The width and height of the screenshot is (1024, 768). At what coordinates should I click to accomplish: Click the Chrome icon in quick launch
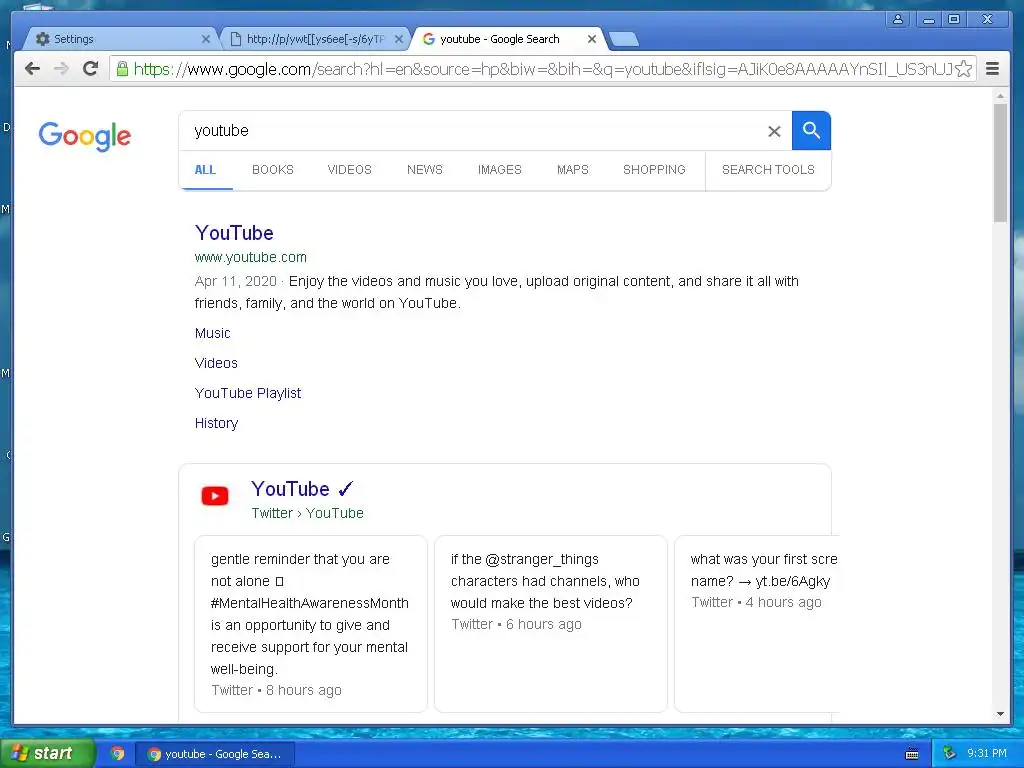pos(118,754)
